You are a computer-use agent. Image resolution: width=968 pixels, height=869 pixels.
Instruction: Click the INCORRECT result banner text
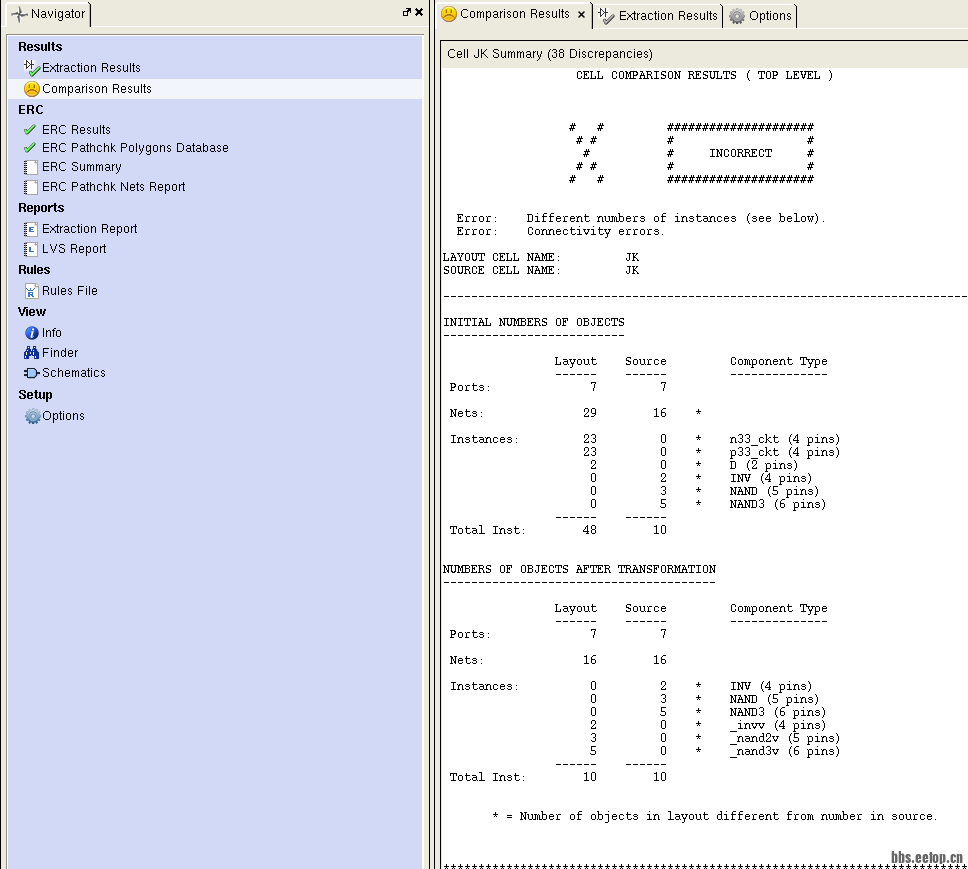click(740, 153)
